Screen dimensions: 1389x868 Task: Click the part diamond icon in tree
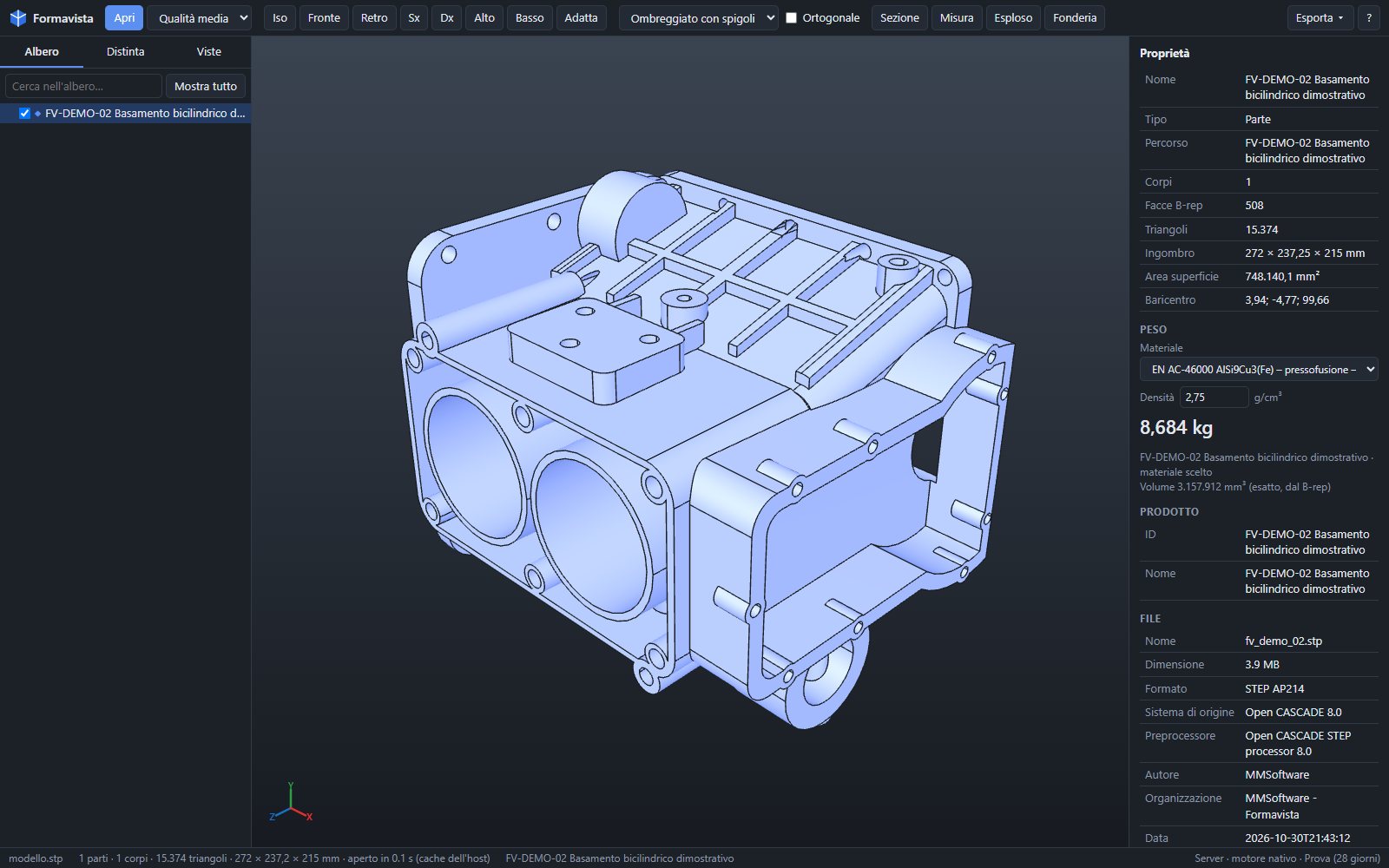38,114
